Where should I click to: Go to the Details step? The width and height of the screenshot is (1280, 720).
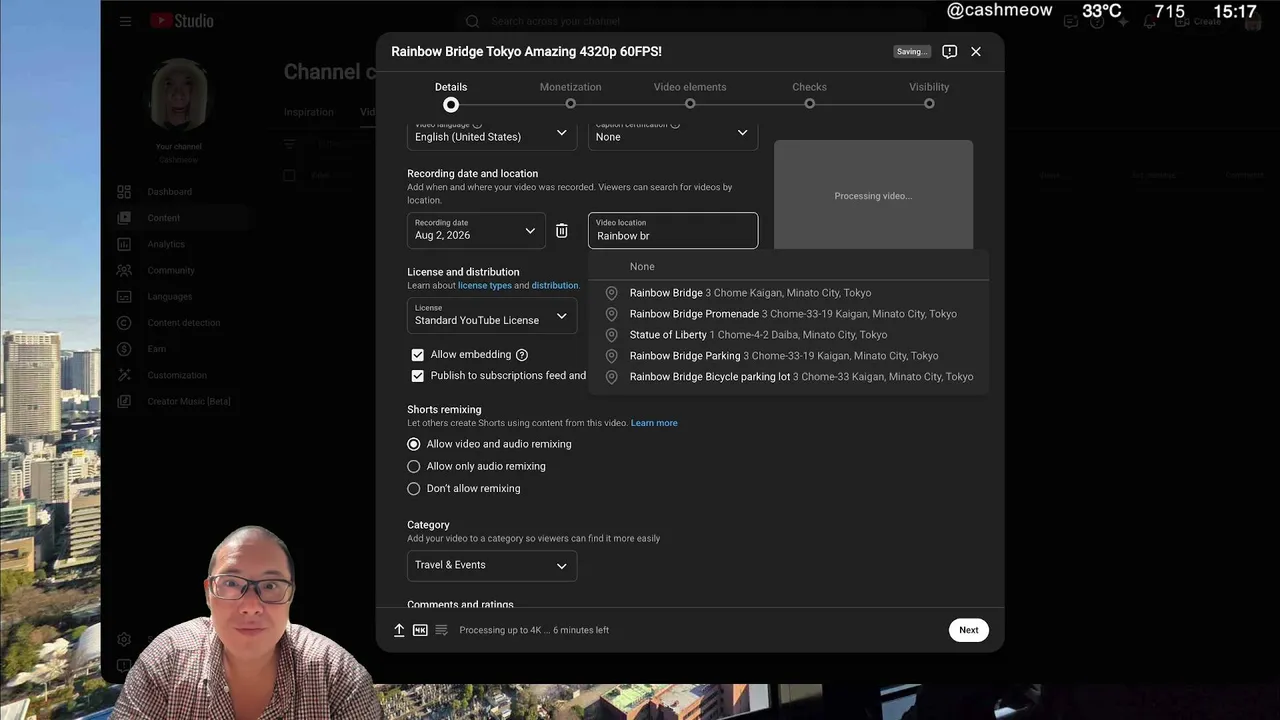[451, 94]
